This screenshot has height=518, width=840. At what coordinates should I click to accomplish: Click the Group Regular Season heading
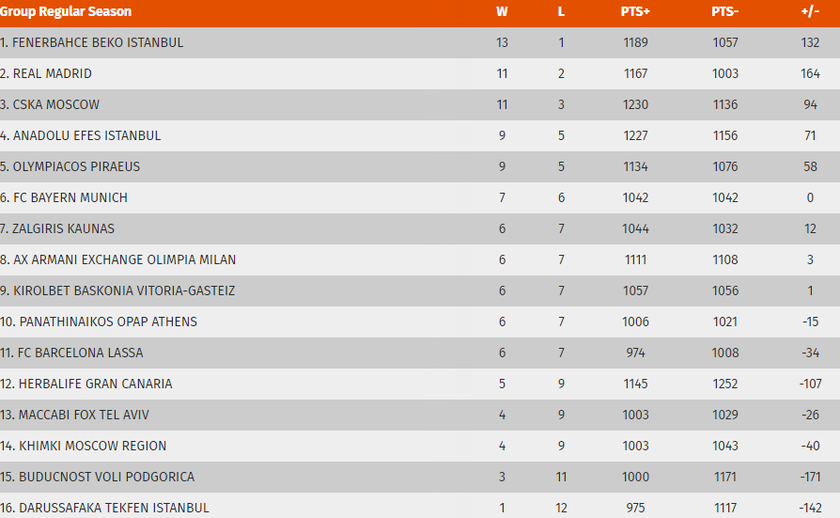[x=66, y=12]
